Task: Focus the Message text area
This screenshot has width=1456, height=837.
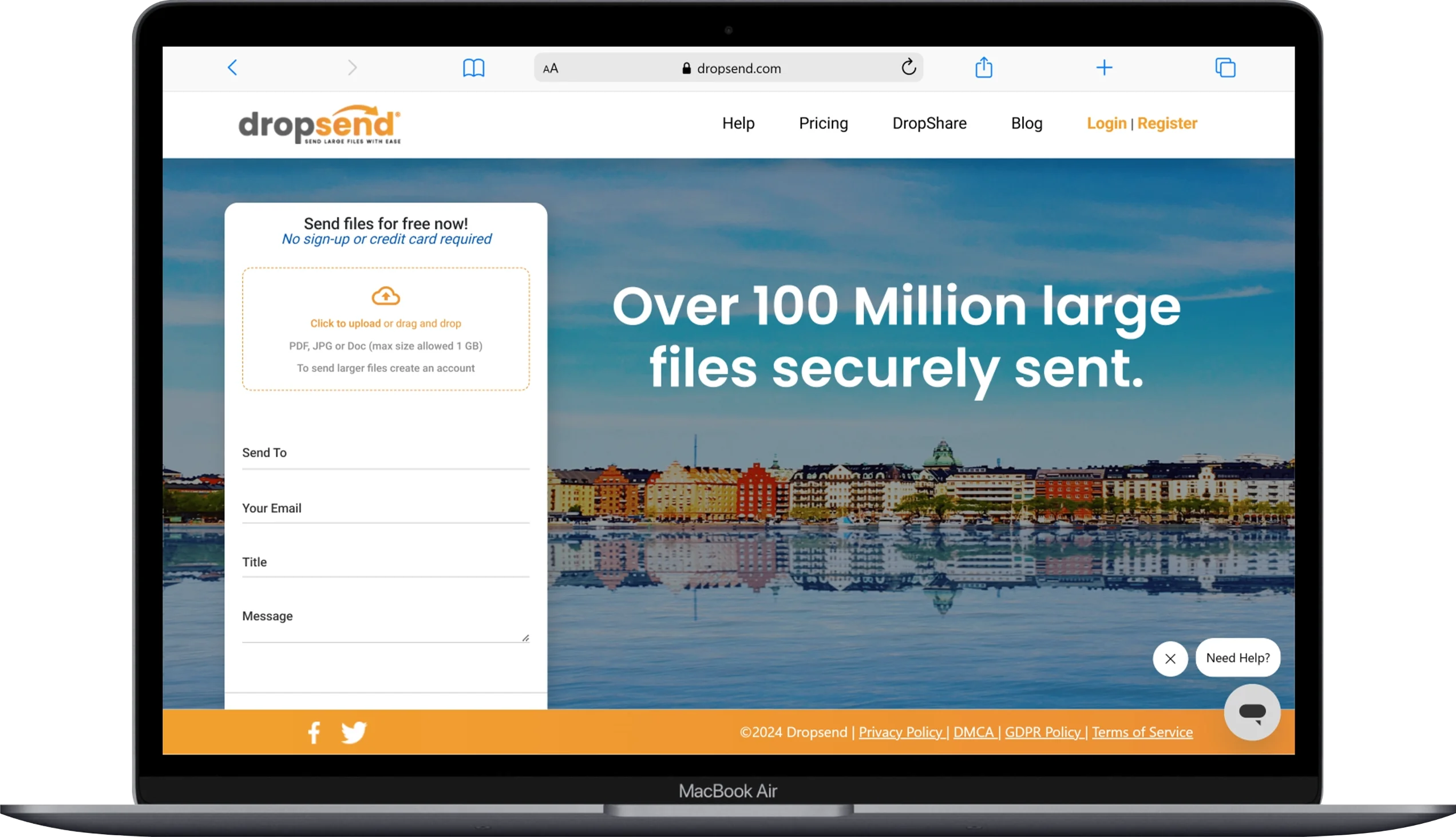Action: (386, 623)
